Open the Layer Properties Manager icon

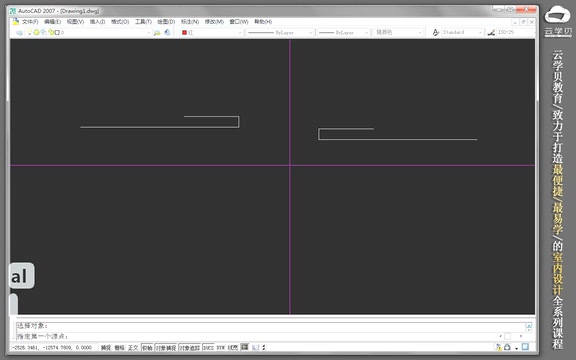[19, 33]
